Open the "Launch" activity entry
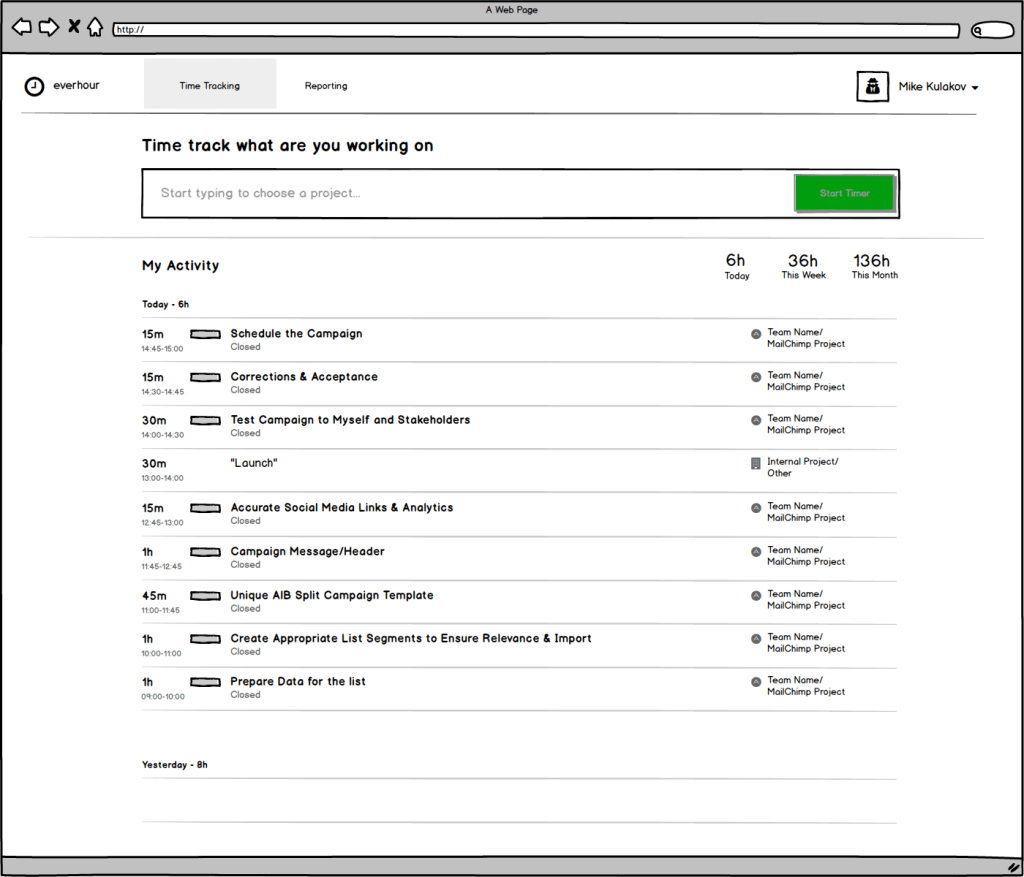Image resolution: width=1024 pixels, height=877 pixels. [x=254, y=463]
